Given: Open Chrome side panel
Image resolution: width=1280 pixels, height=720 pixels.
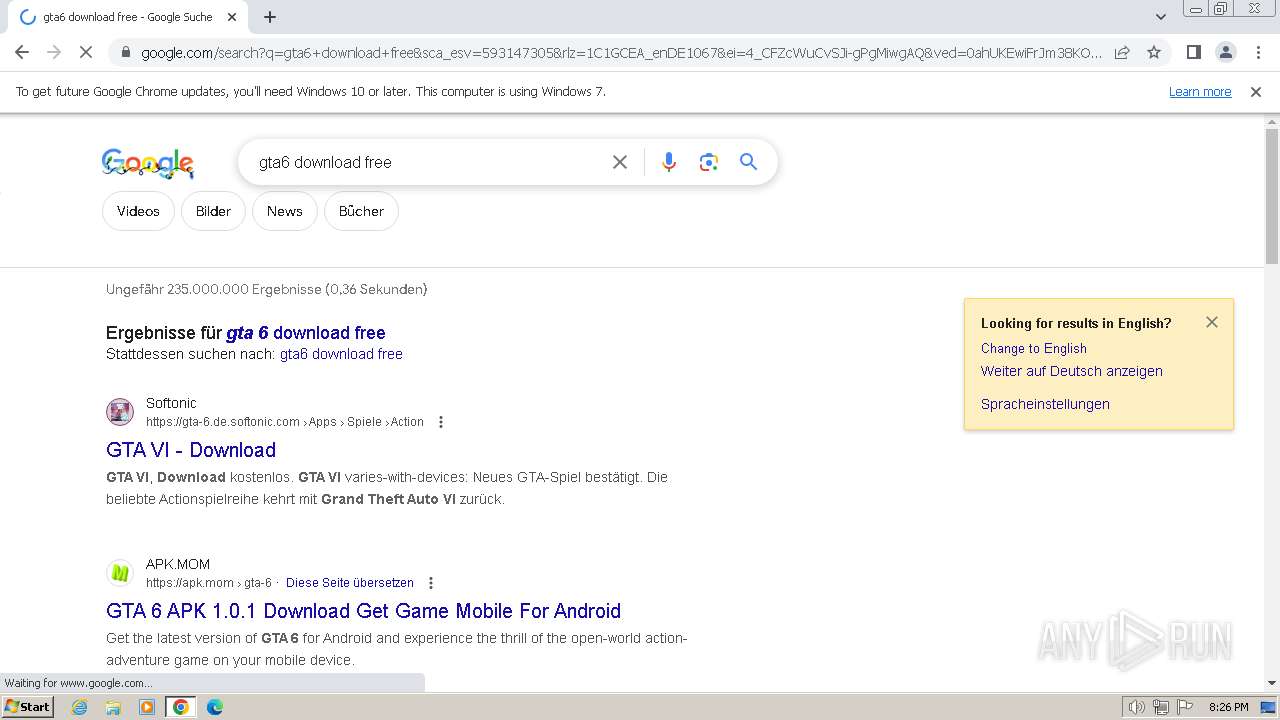Looking at the screenshot, I should [x=1193, y=52].
